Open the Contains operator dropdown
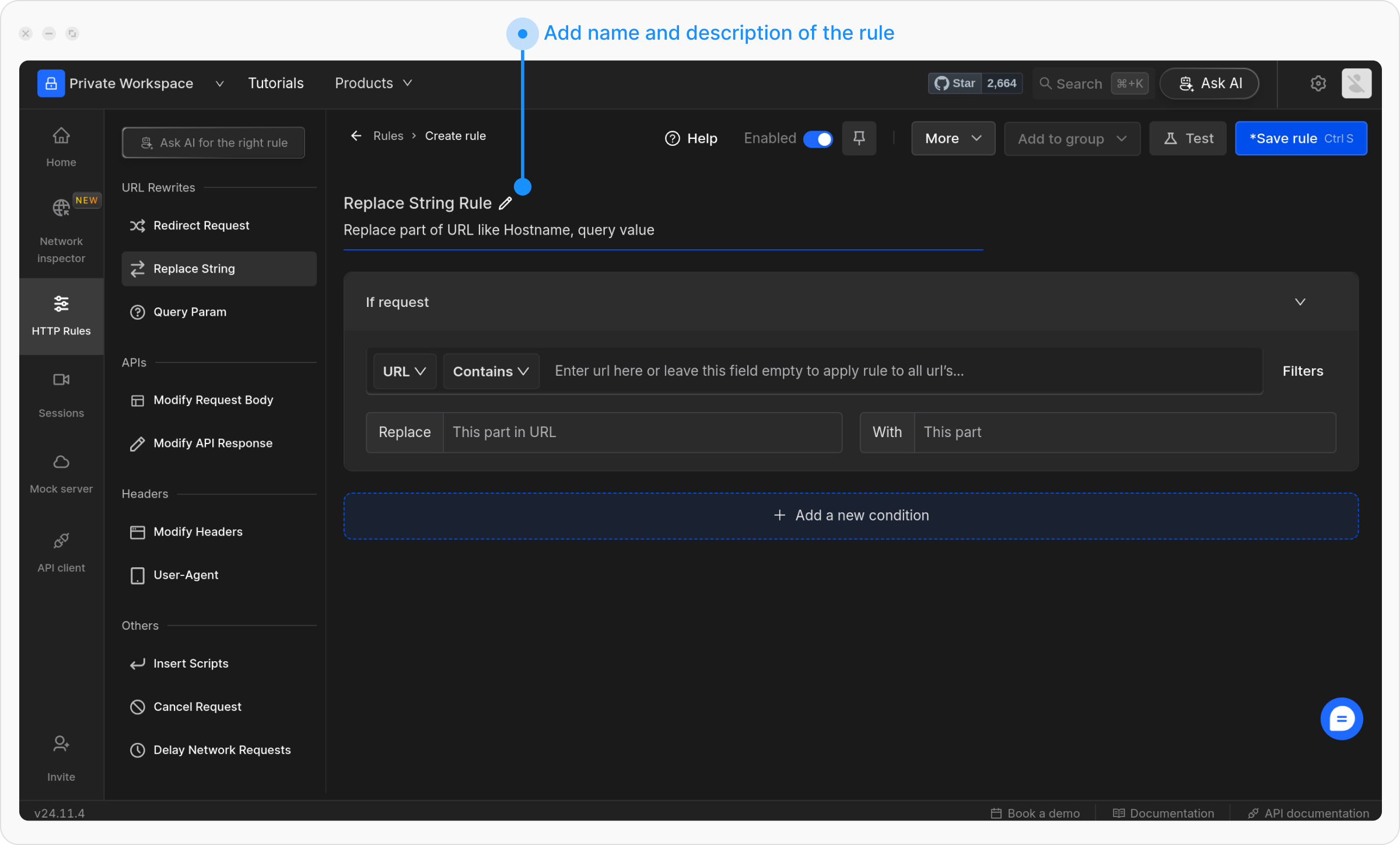Viewport: 1400px width, 845px height. point(491,371)
